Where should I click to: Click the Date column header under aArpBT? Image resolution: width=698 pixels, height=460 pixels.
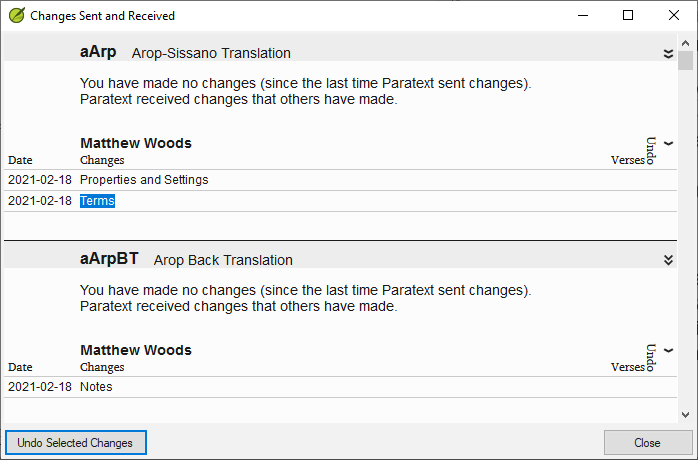point(20,367)
